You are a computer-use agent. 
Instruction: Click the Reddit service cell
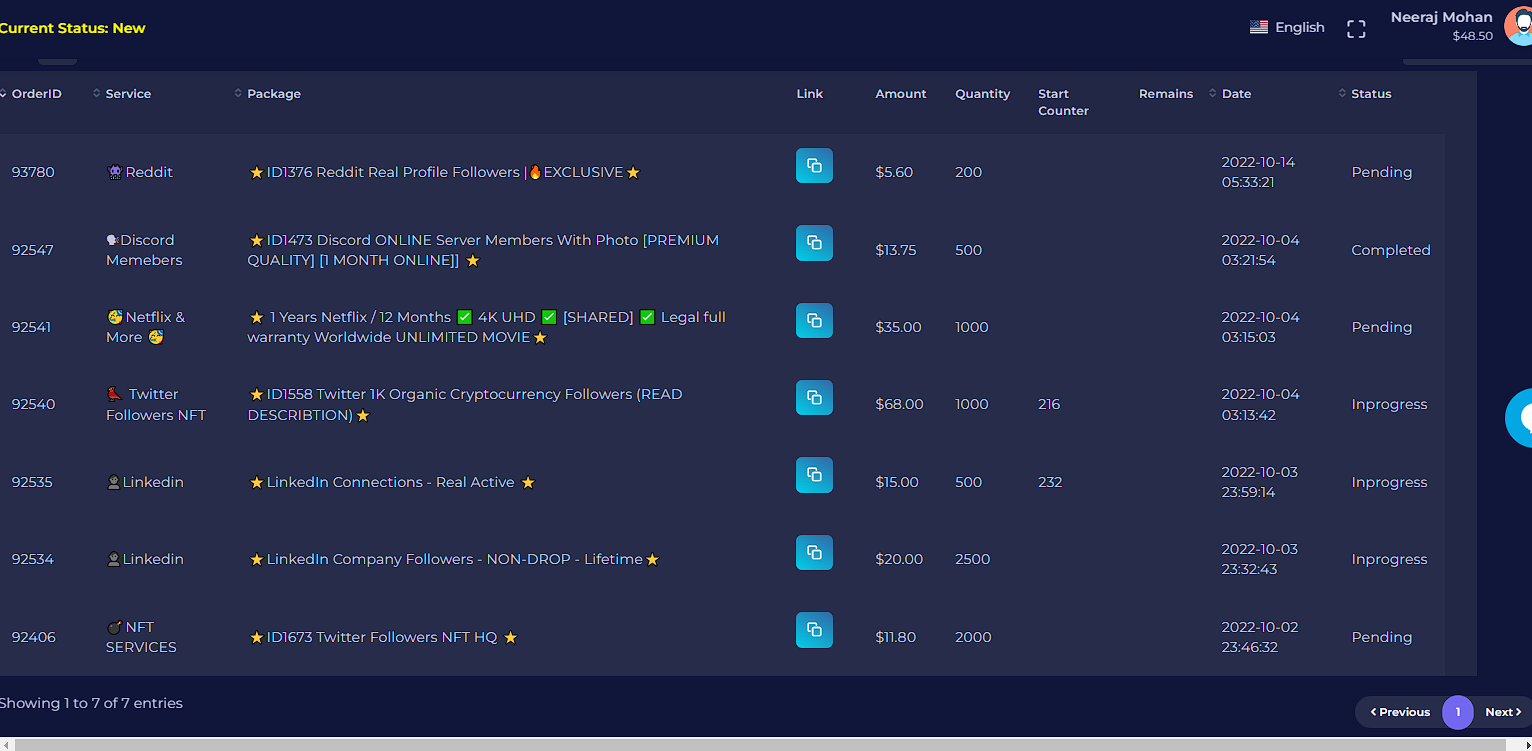(x=140, y=172)
